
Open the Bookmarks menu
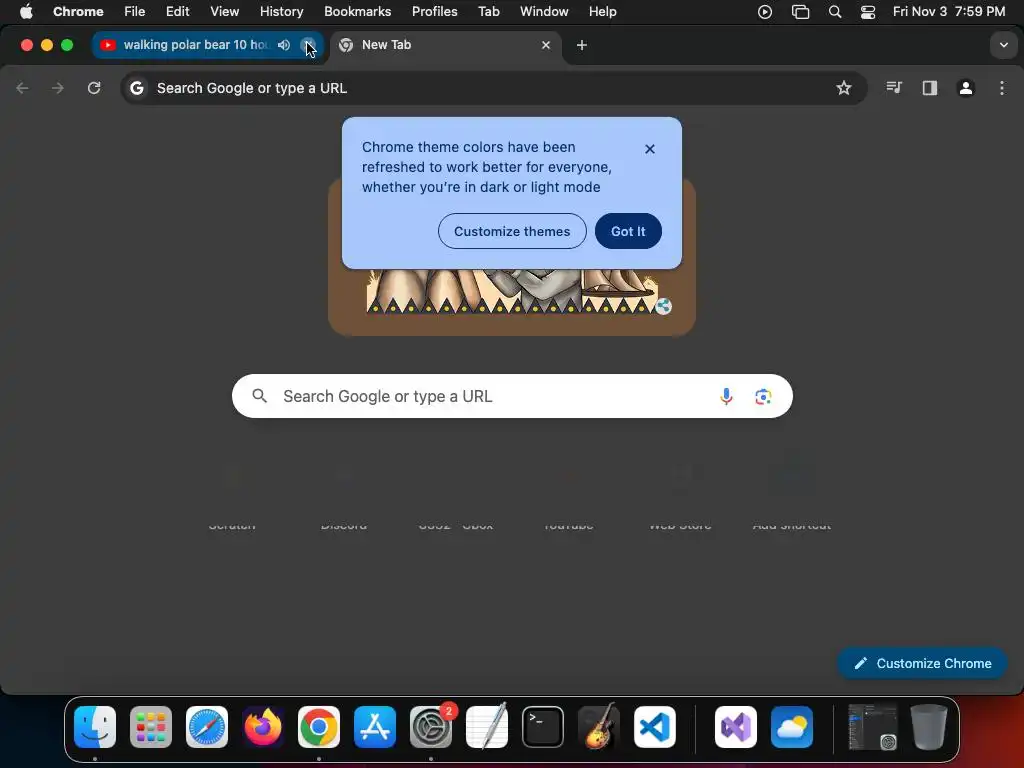[357, 12]
